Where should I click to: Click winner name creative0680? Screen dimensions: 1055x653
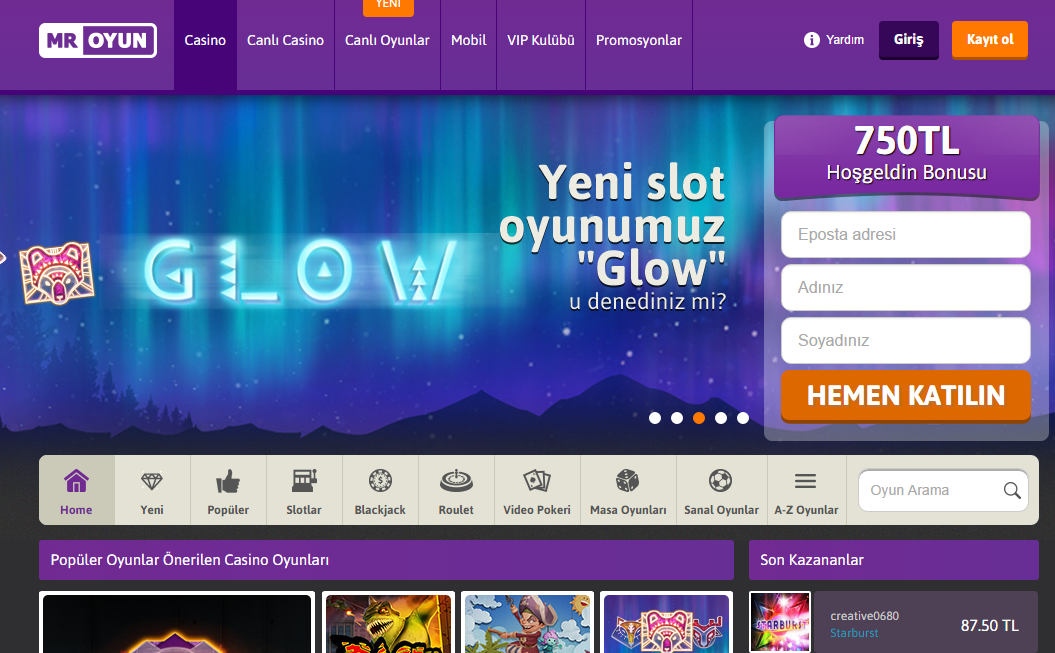click(864, 615)
